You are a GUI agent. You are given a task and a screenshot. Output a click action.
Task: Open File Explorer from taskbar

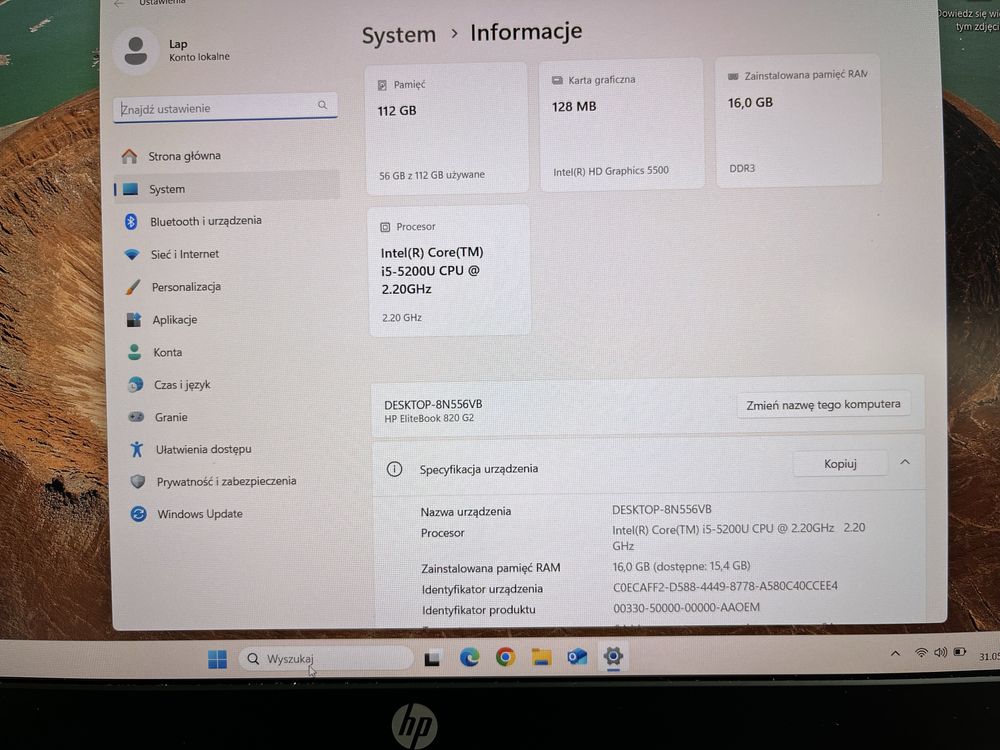point(541,657)
